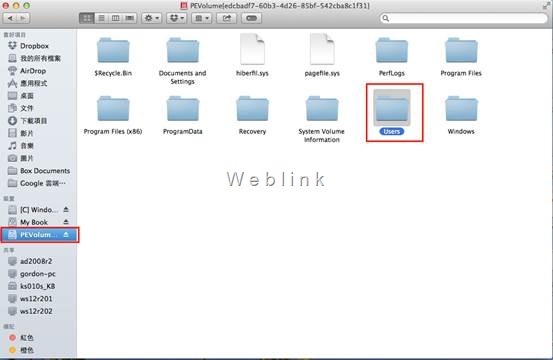Switch to Cover Flow view
553x360 pixels.
130,18
